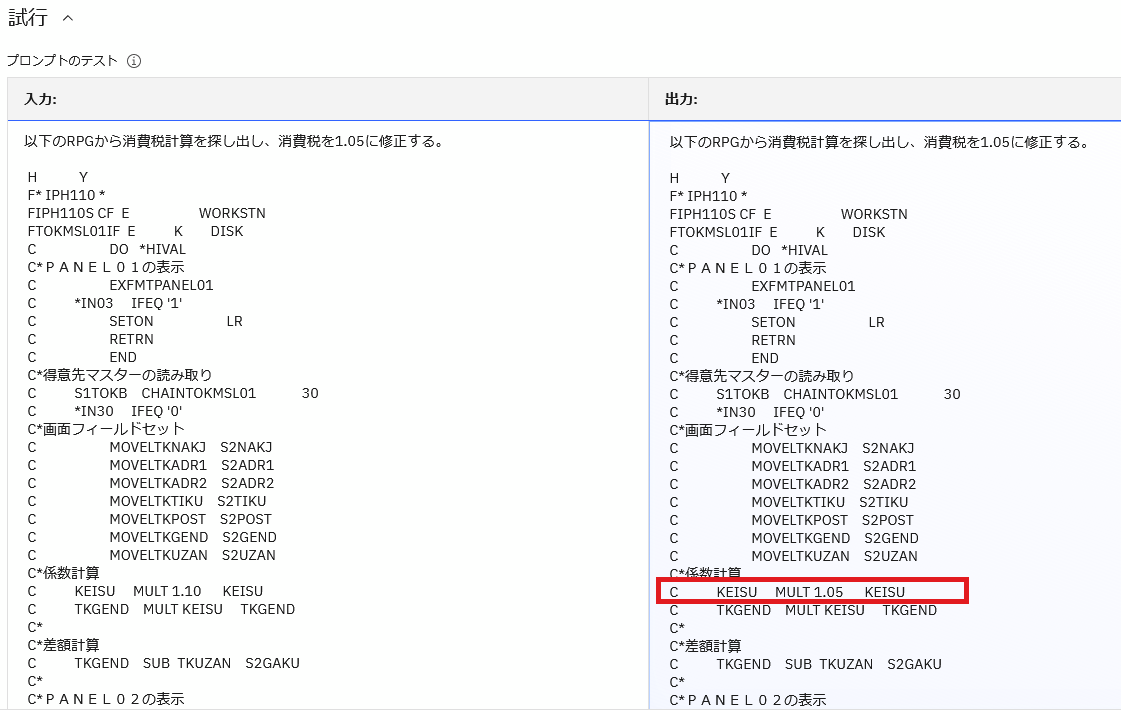Select output line 'FIPH110S CF E WORKSTN'
Image resolution: width=1121 pixels, height=710 pixels.
tap(789, 215)
